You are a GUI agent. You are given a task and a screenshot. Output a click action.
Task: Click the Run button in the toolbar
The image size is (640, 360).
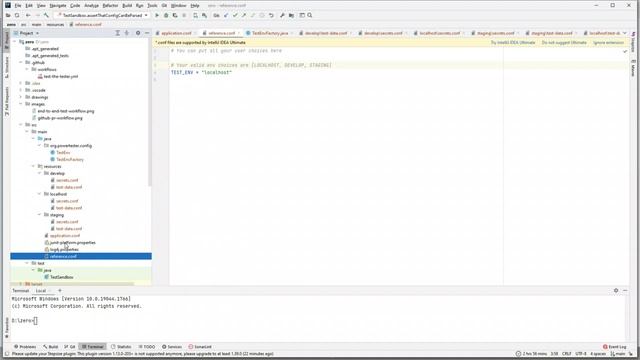click(x=157, y=15)
